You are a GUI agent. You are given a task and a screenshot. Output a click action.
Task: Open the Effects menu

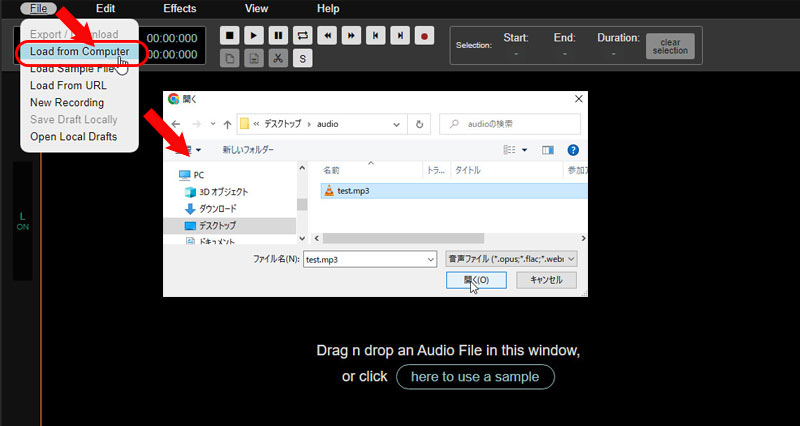click(x=180, y=8)
